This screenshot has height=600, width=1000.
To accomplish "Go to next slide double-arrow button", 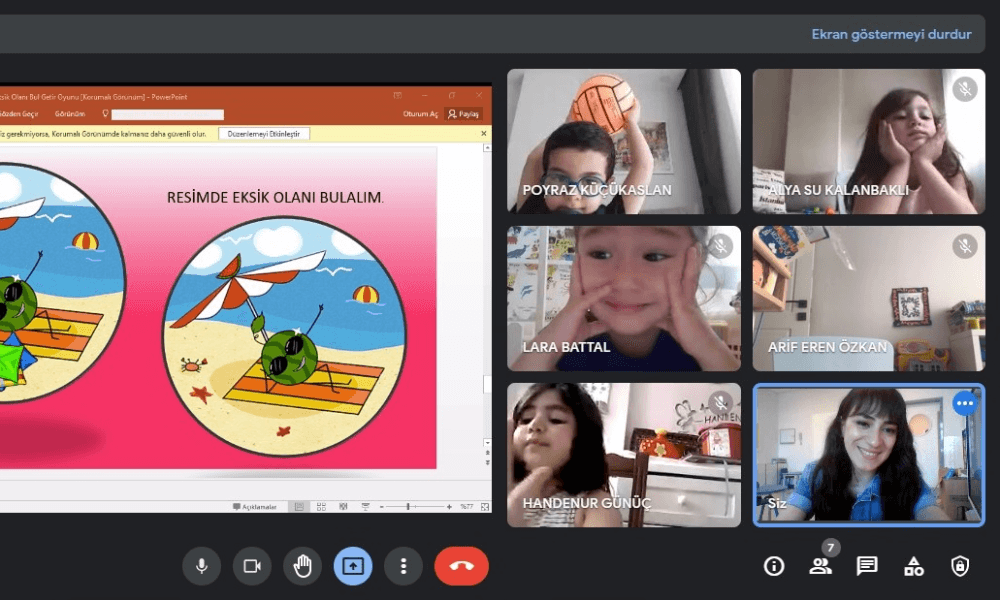I will [487, 462].
